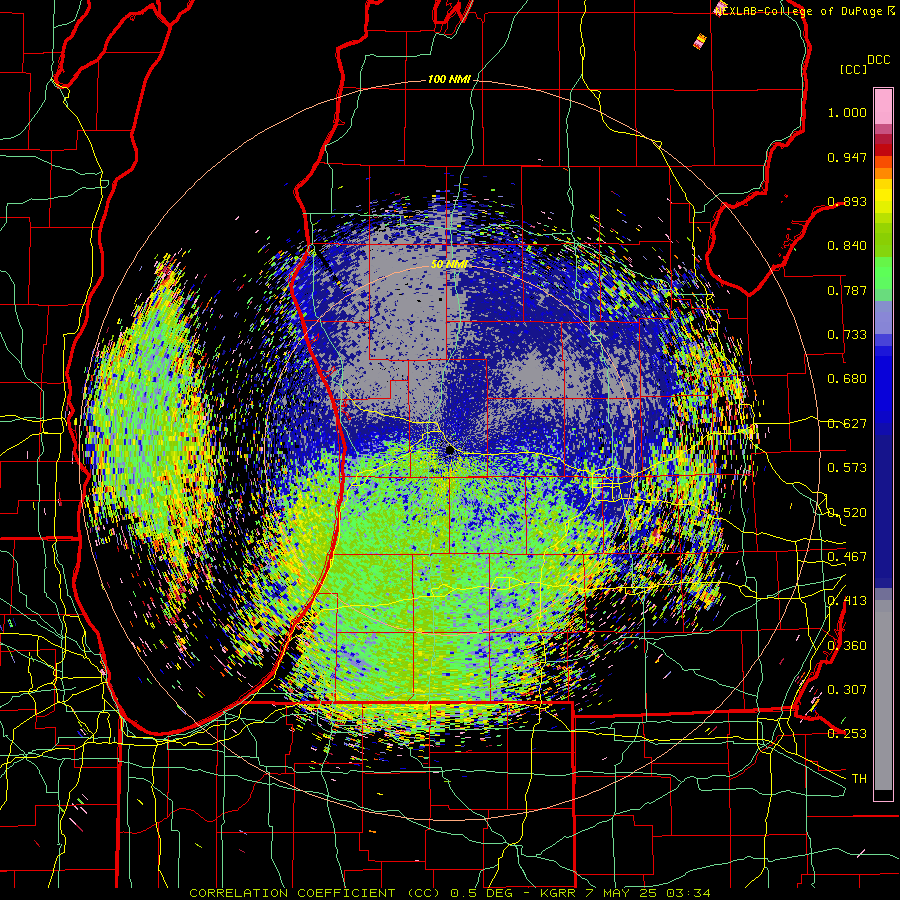Select the 50 NMI range ring label

[449, 264]
